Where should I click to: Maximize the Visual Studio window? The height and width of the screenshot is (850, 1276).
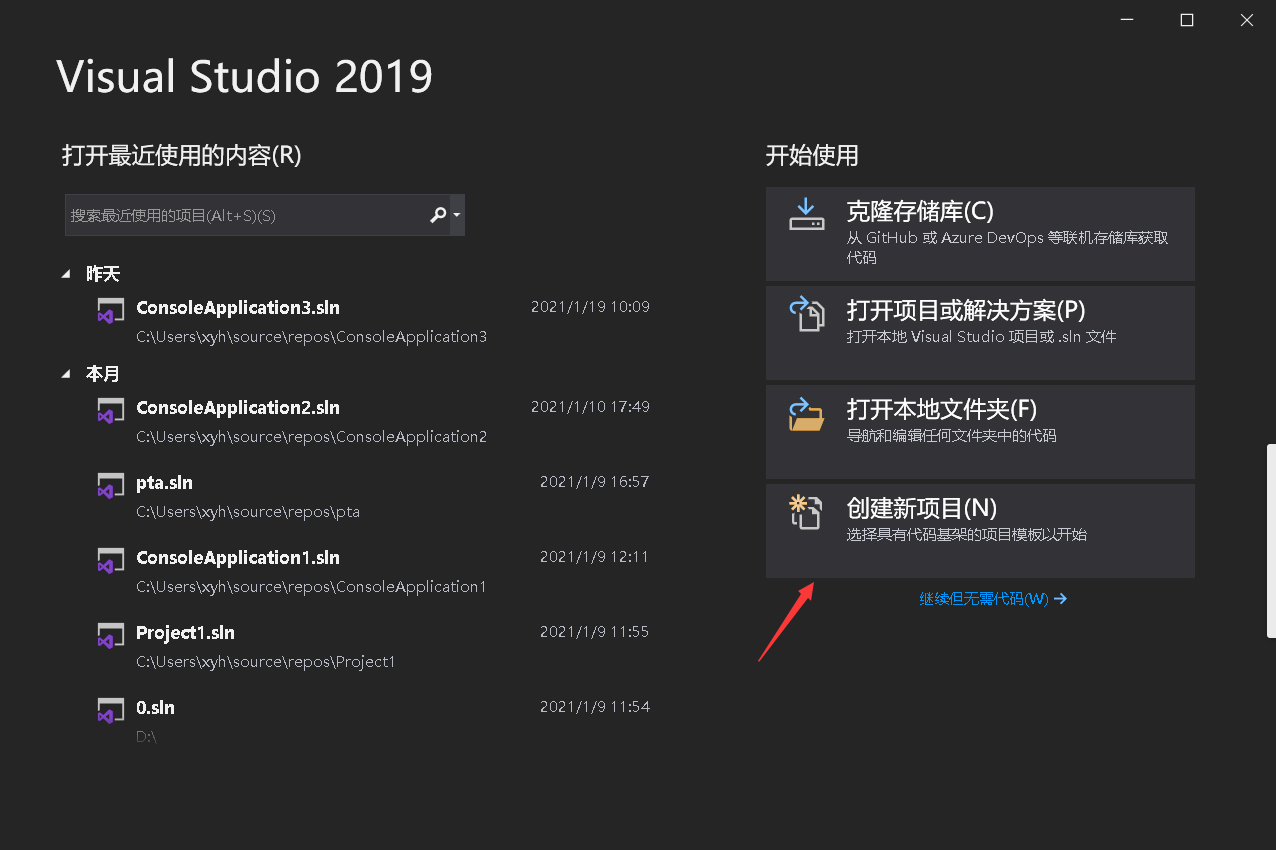click(x=1187, y=20)
